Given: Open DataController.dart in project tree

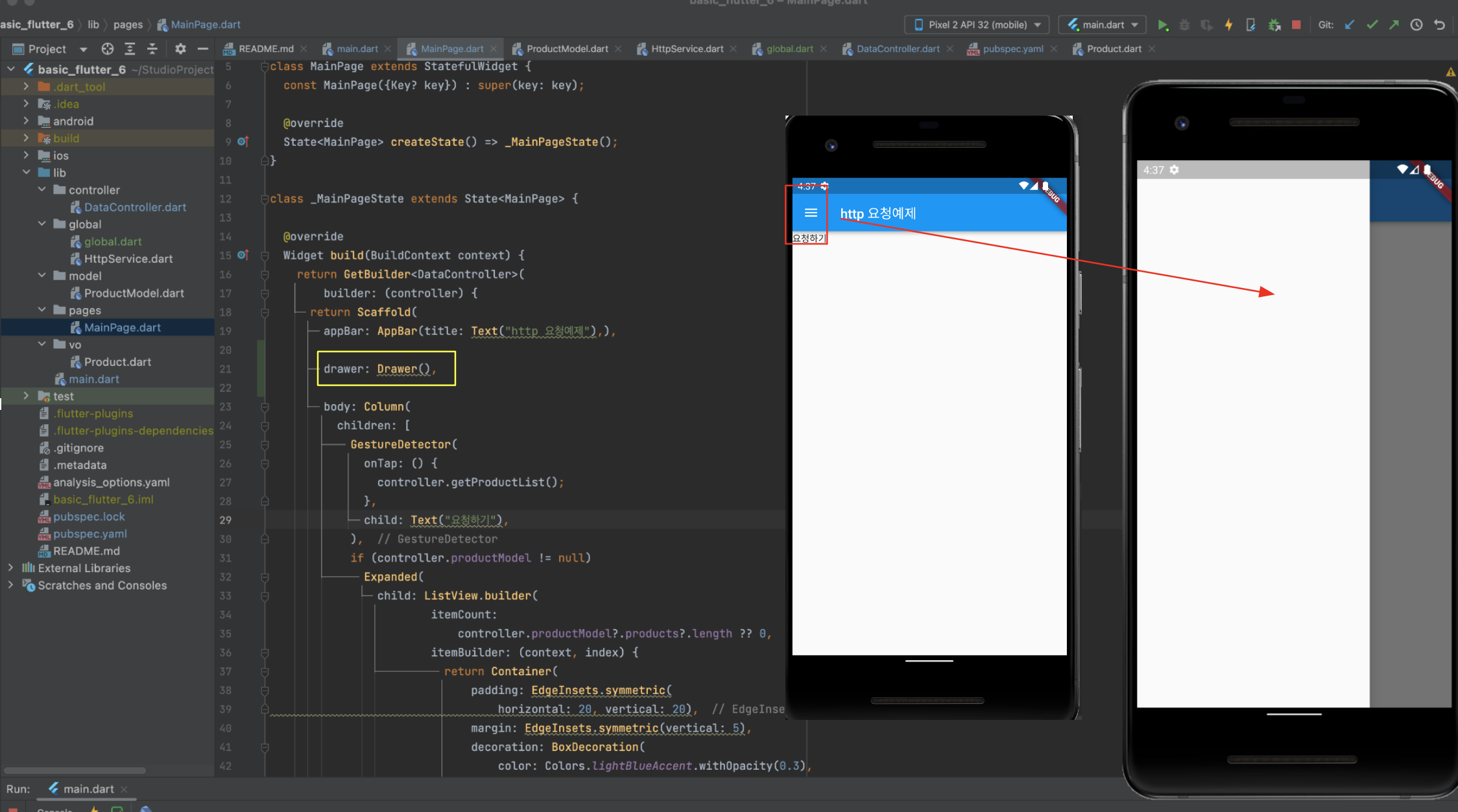Looking at the screenshot, I should coord(135,207).
